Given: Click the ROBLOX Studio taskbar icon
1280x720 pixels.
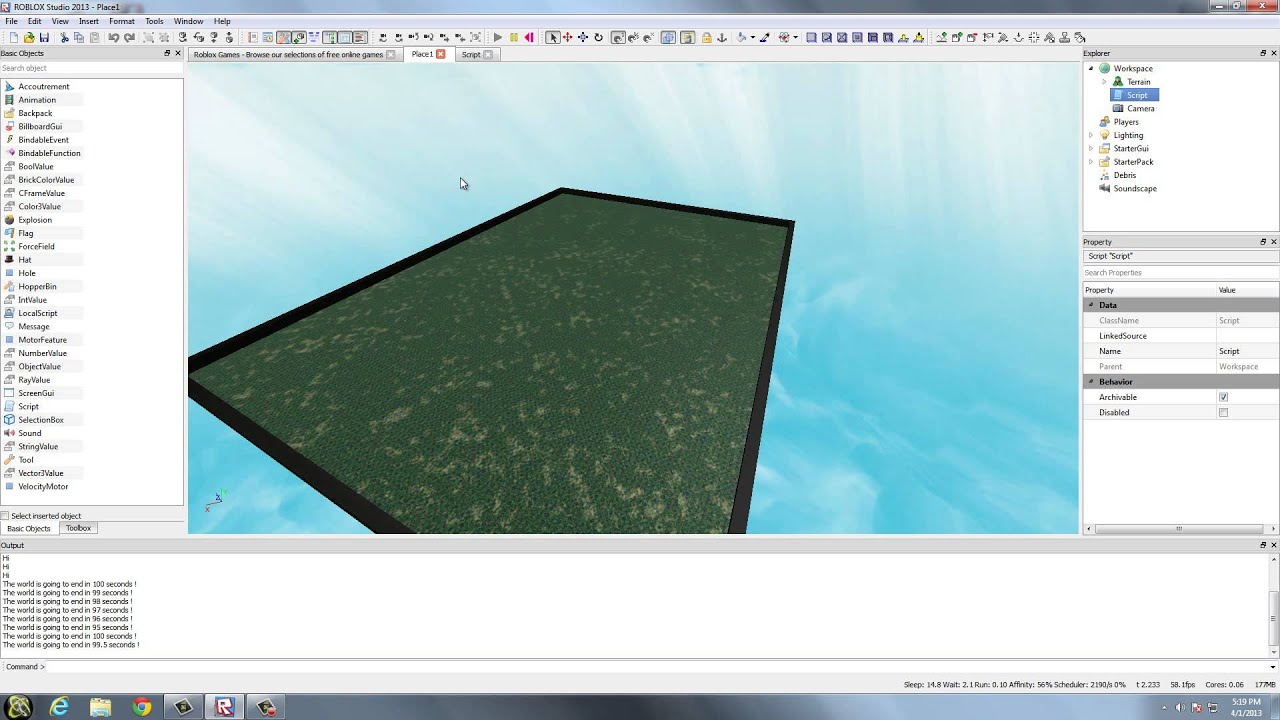Looking at the screenshot, I should click(x=224, y=707).
